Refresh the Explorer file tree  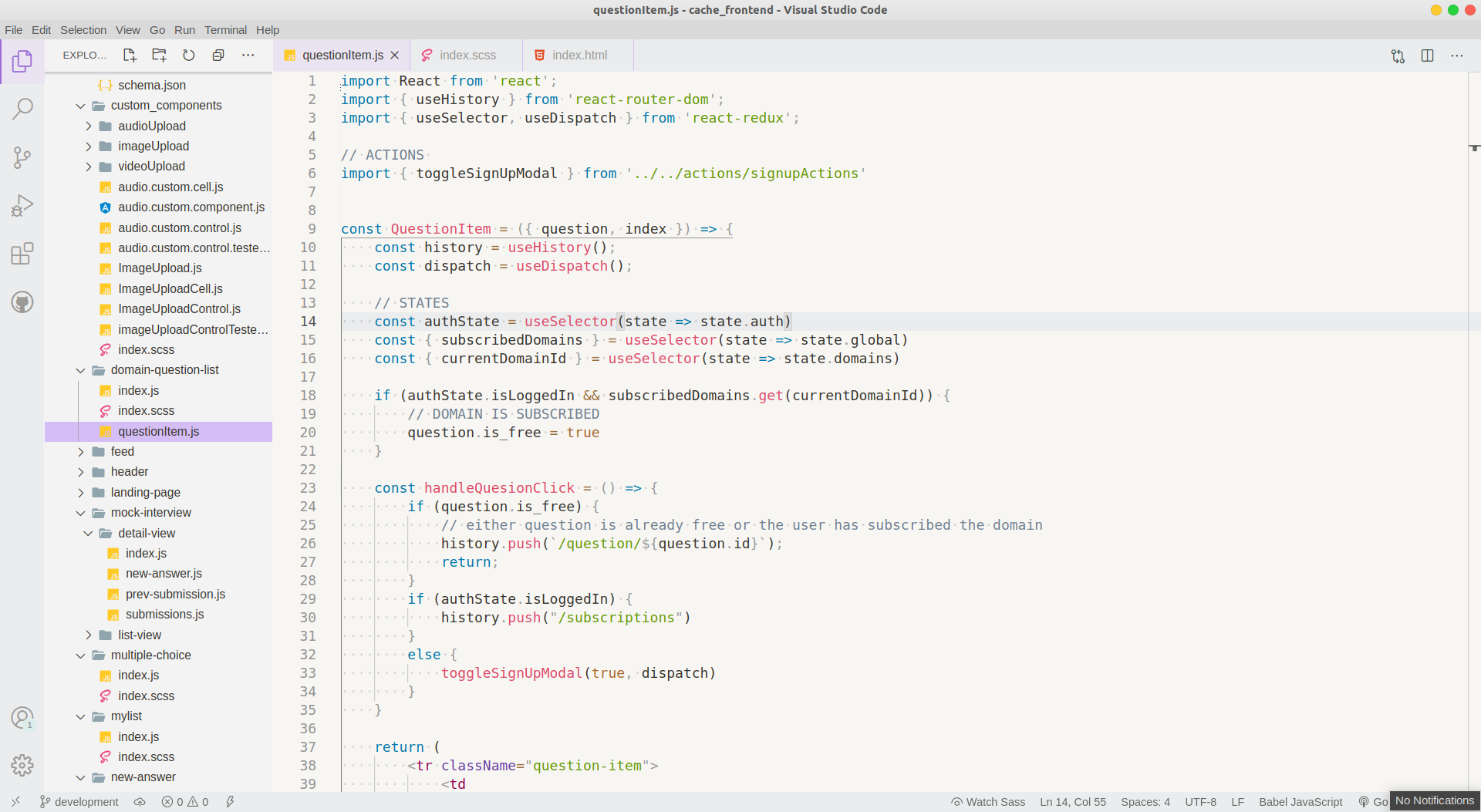click(189, 55)
